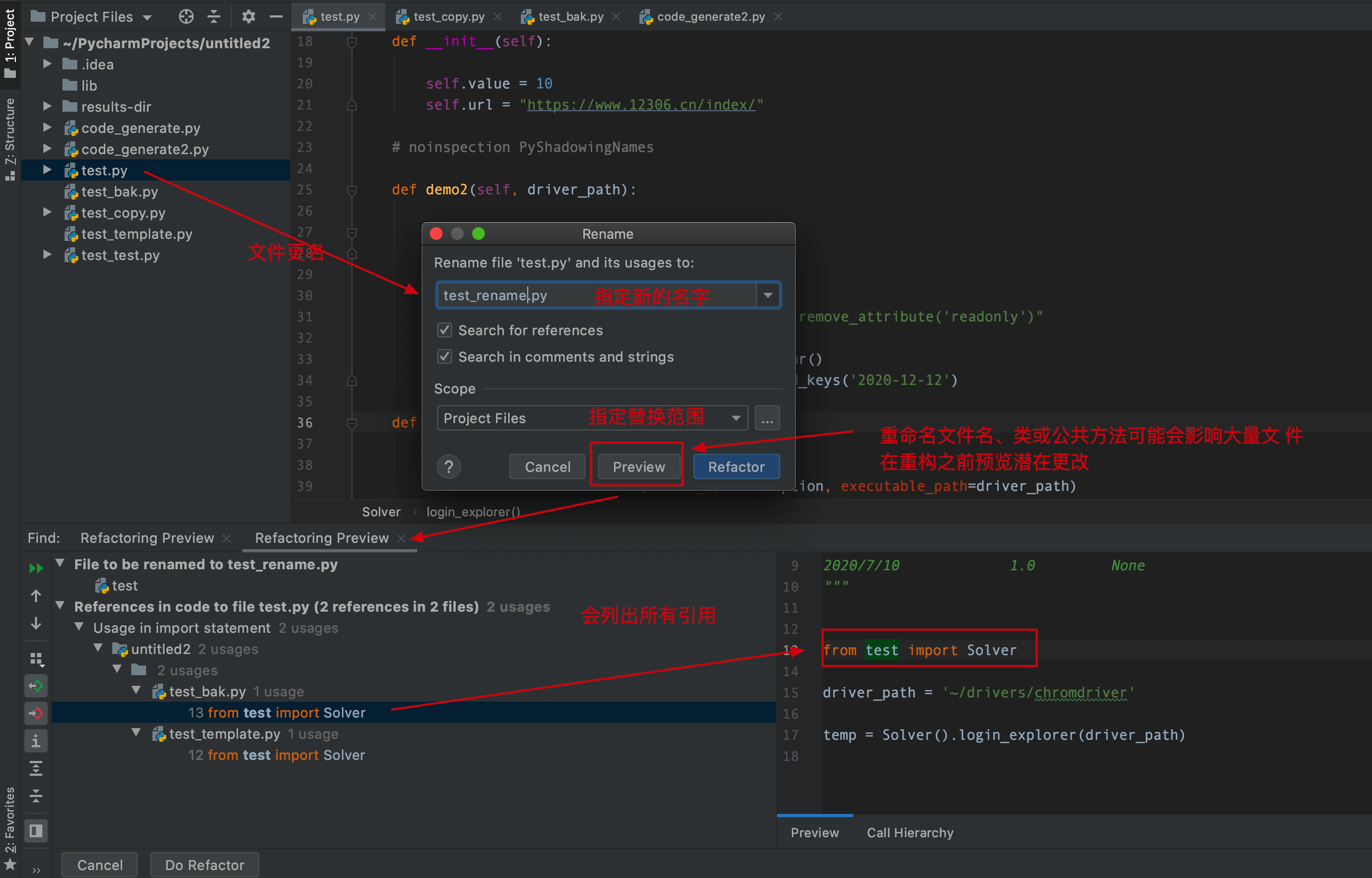Select the first Refactoring Preview tab
The width and height of the screenshot is (1372, 878).
(147, 538)
